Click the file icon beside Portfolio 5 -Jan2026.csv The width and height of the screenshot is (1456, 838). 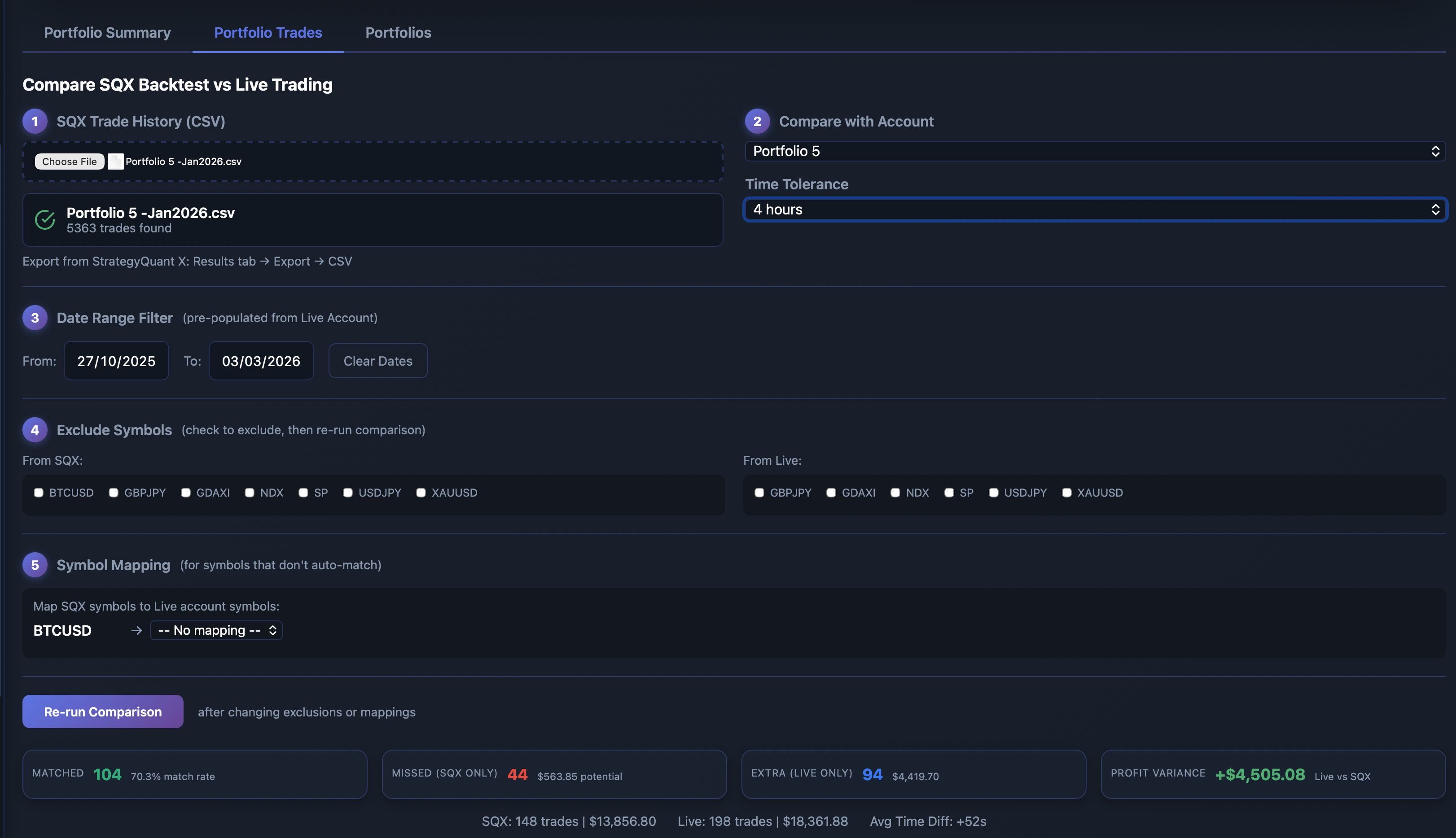pos(115,162)
